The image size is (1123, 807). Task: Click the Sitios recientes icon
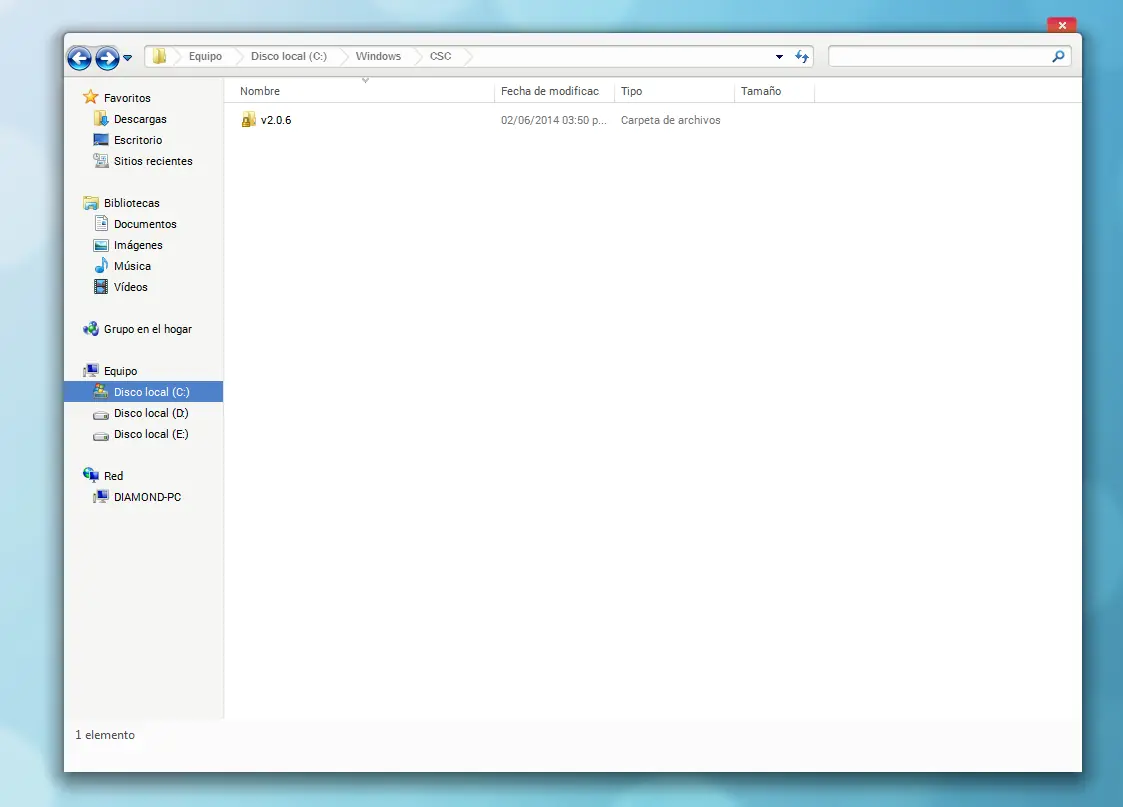pos(101,160)
